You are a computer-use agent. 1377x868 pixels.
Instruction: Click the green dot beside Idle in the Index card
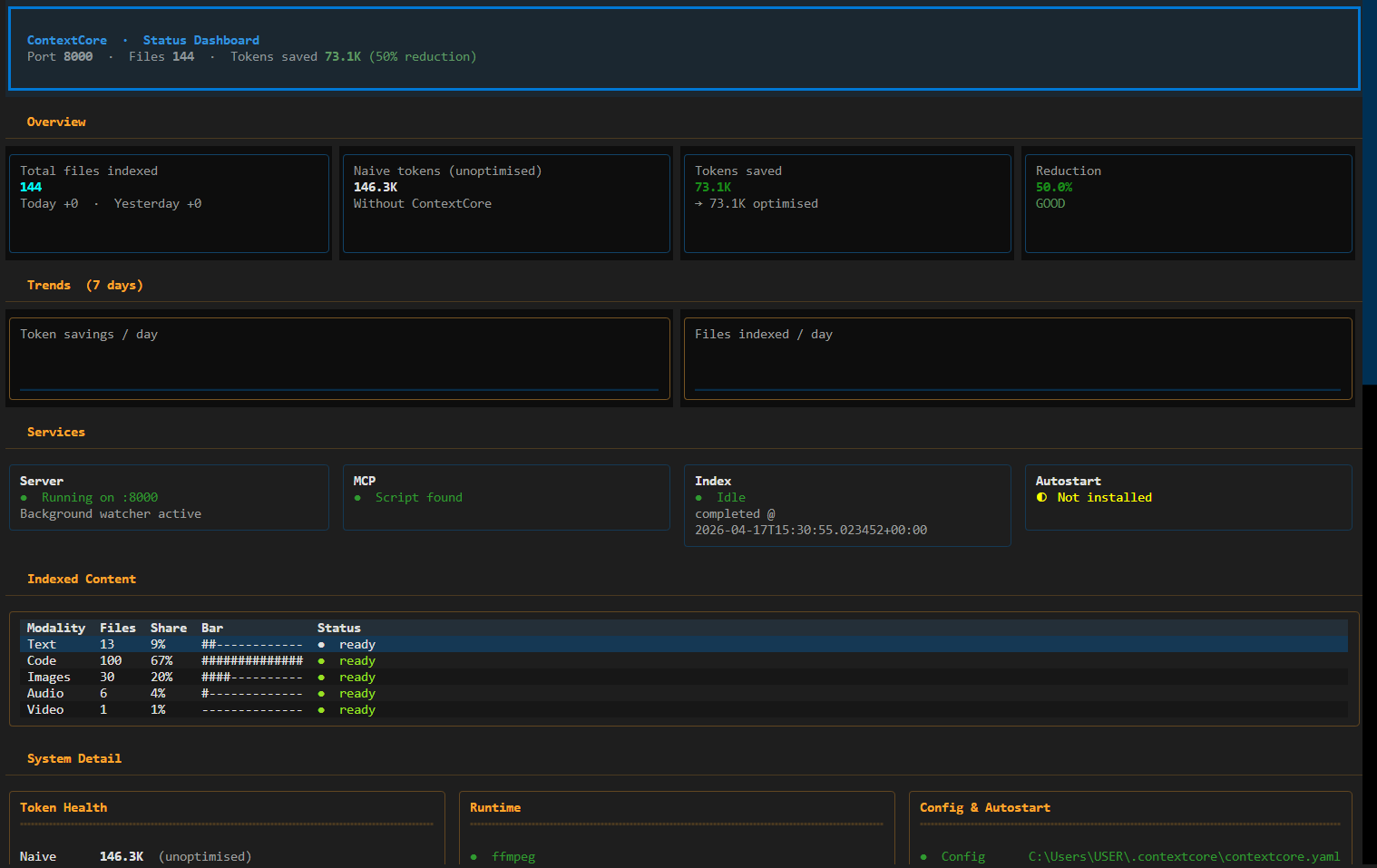(698, 498)
